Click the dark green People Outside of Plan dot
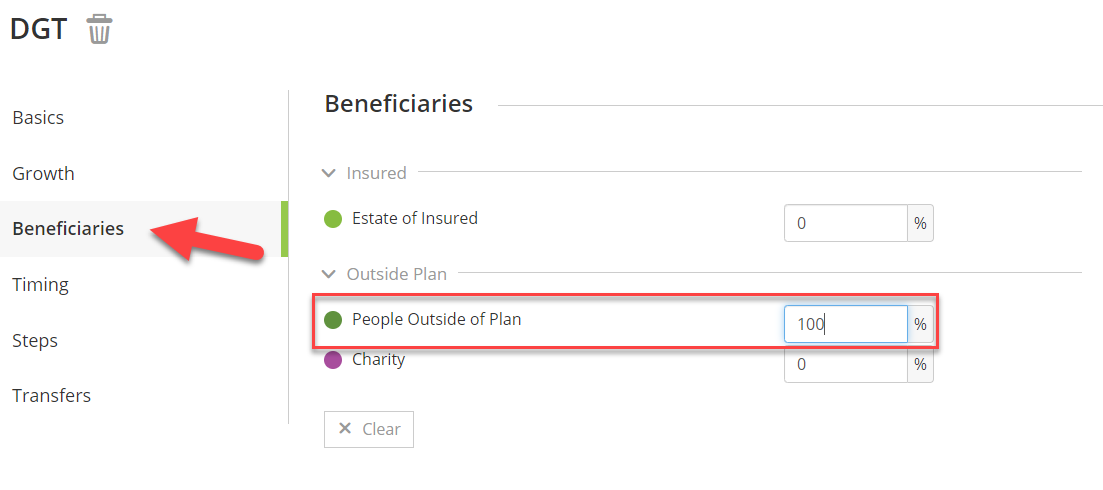The image size is (1103, 490). tap(333, 320)
